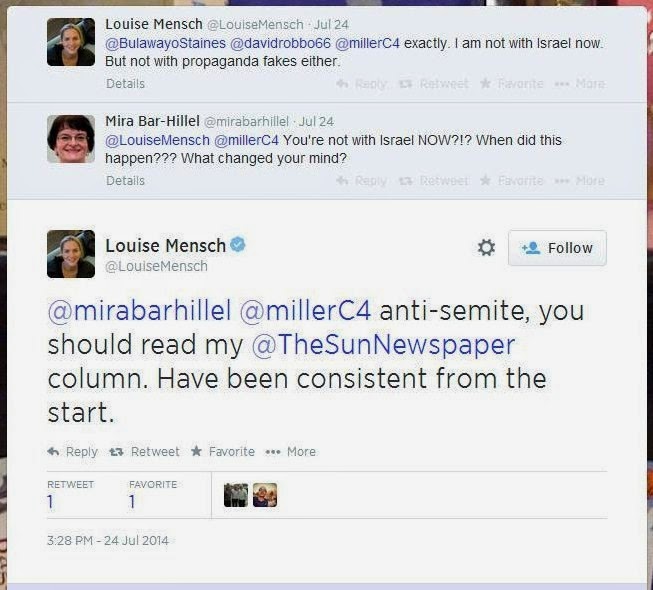
Task: Expand Details under Louise Mensch's first tweet
Action: [x=126, y=84]
